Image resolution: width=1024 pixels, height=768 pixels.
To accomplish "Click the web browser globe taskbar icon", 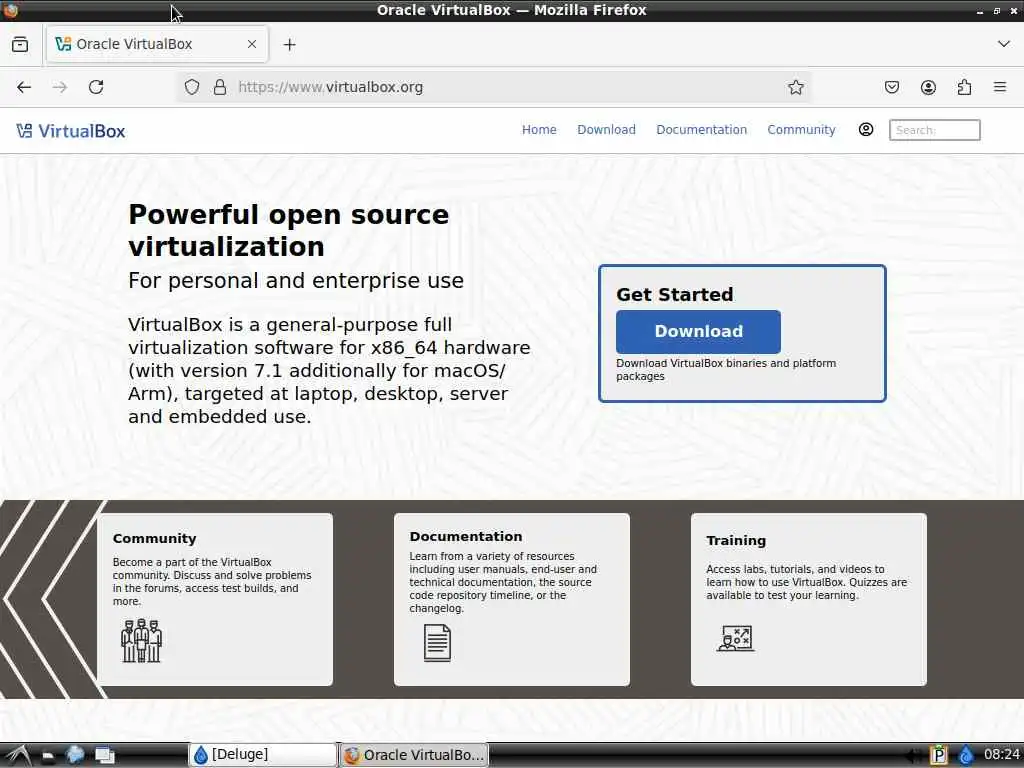I will tap(75, 755).
